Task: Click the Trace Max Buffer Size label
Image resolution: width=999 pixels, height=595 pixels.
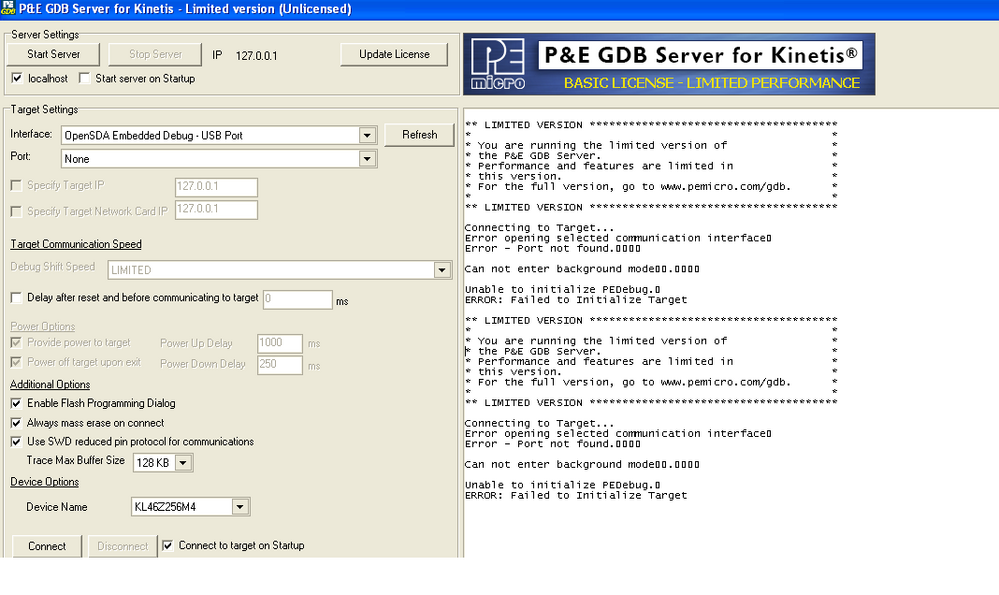Action: [x=75, y=460]
